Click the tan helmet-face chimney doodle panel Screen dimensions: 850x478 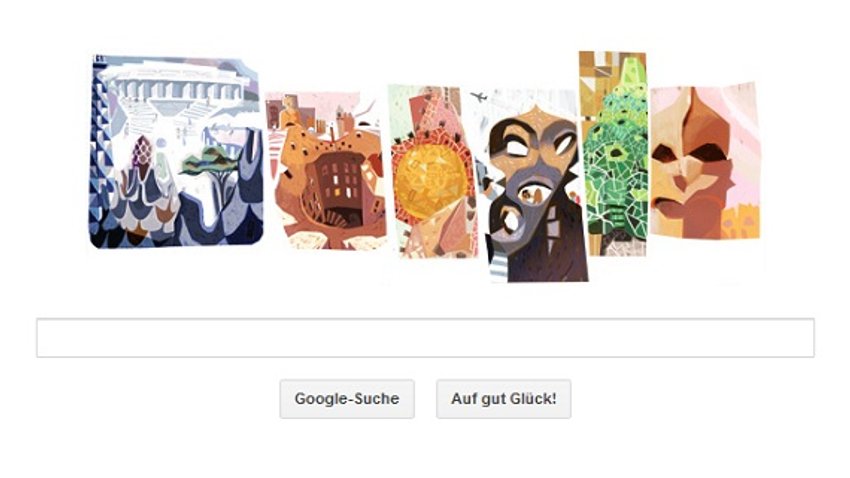[x=705, y=162]
